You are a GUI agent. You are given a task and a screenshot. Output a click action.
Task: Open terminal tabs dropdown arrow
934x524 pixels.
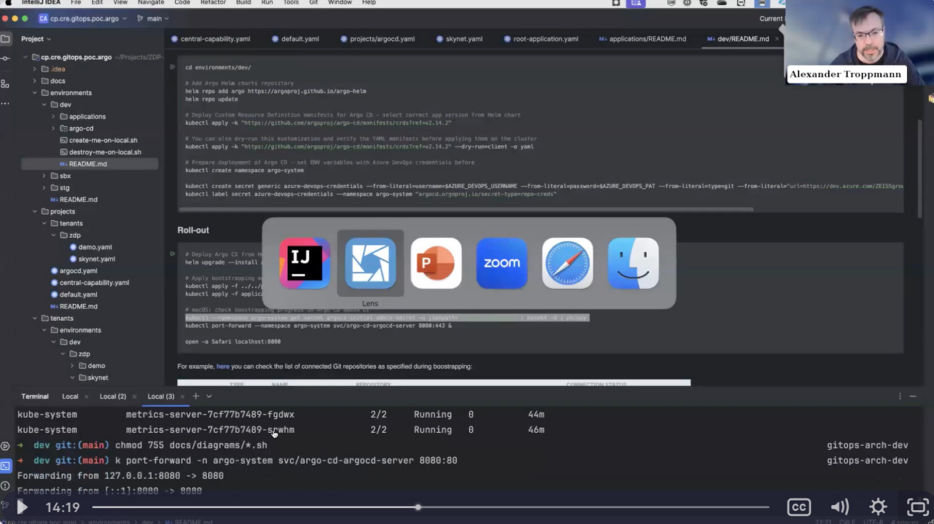(209, 396)
